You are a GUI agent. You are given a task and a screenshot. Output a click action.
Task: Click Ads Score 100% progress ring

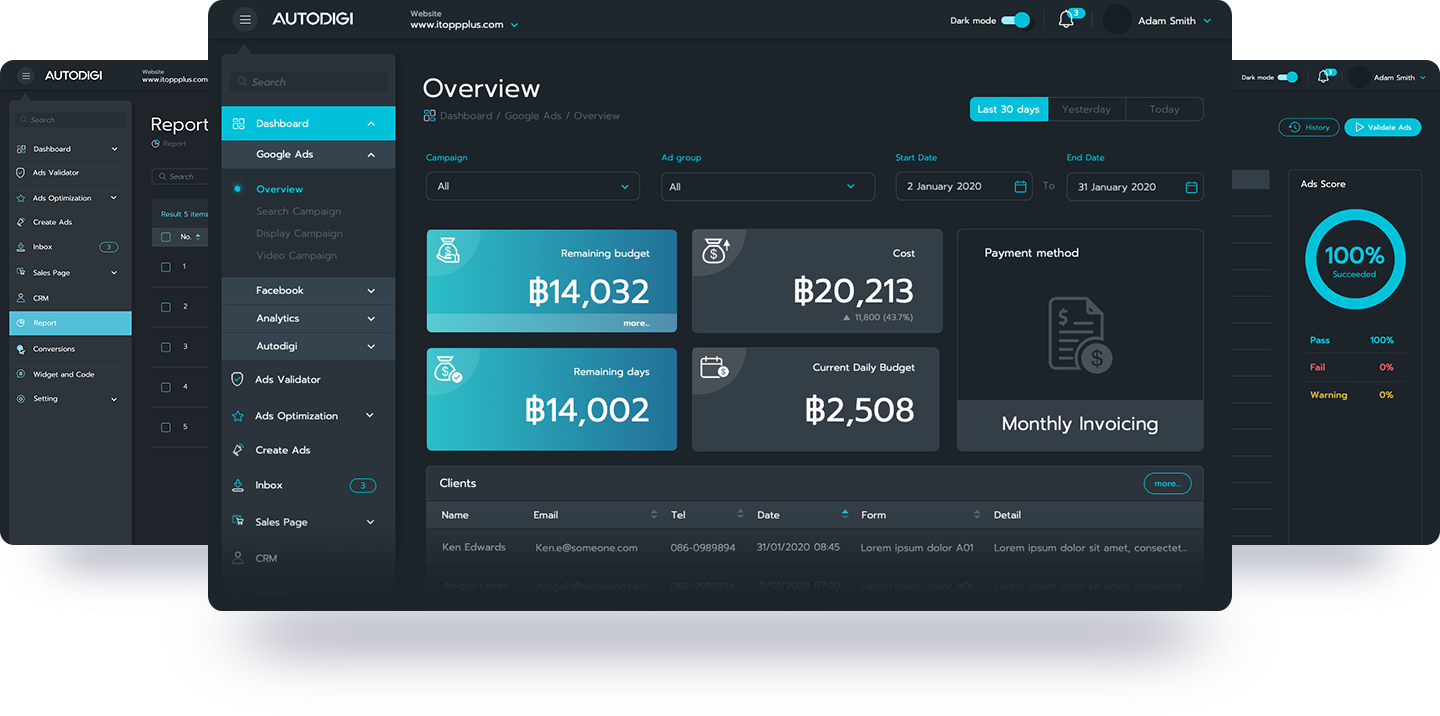pyautogui.click(x=1355, y=259)
